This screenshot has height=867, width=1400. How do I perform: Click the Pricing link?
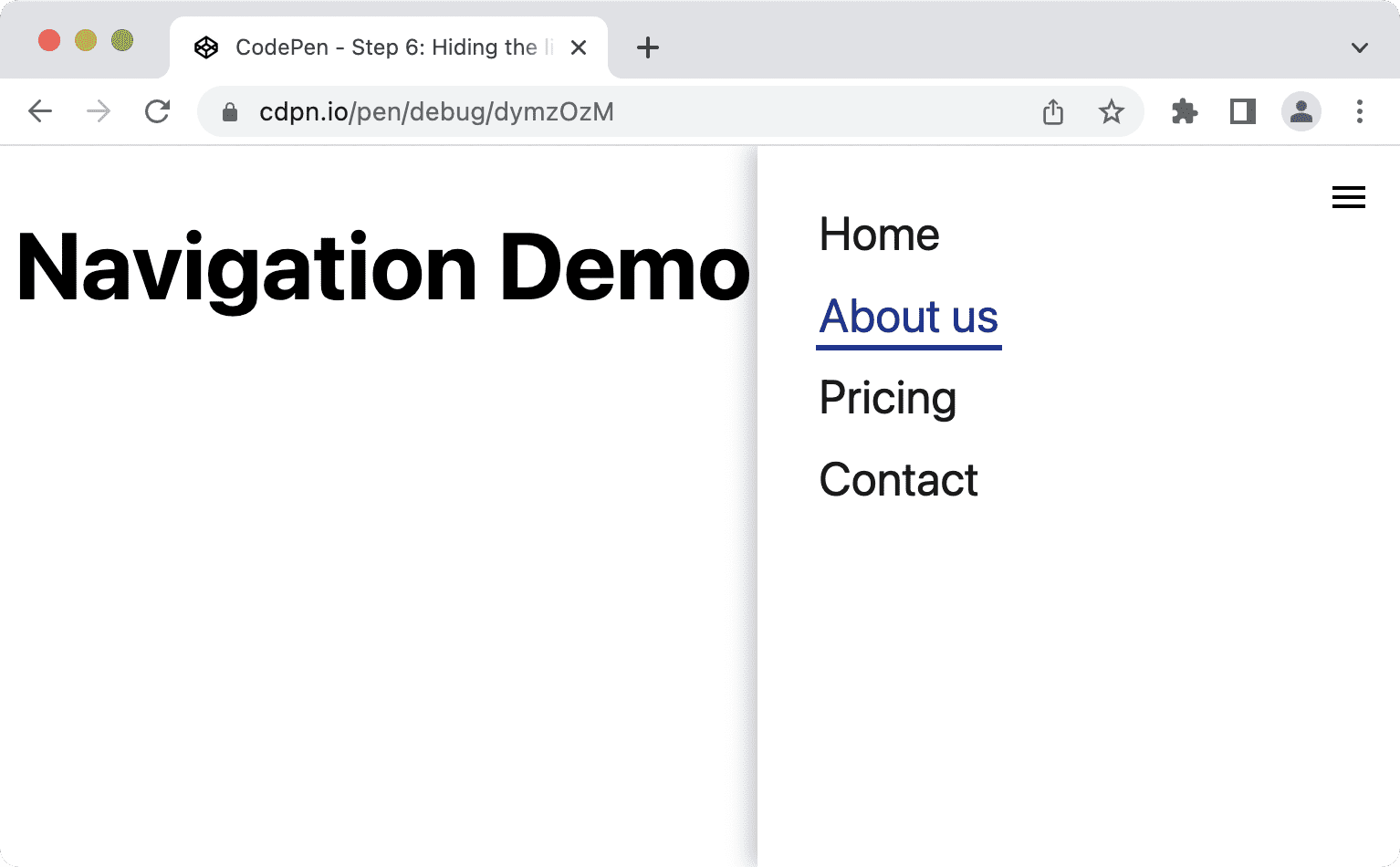tap(887, 398)
